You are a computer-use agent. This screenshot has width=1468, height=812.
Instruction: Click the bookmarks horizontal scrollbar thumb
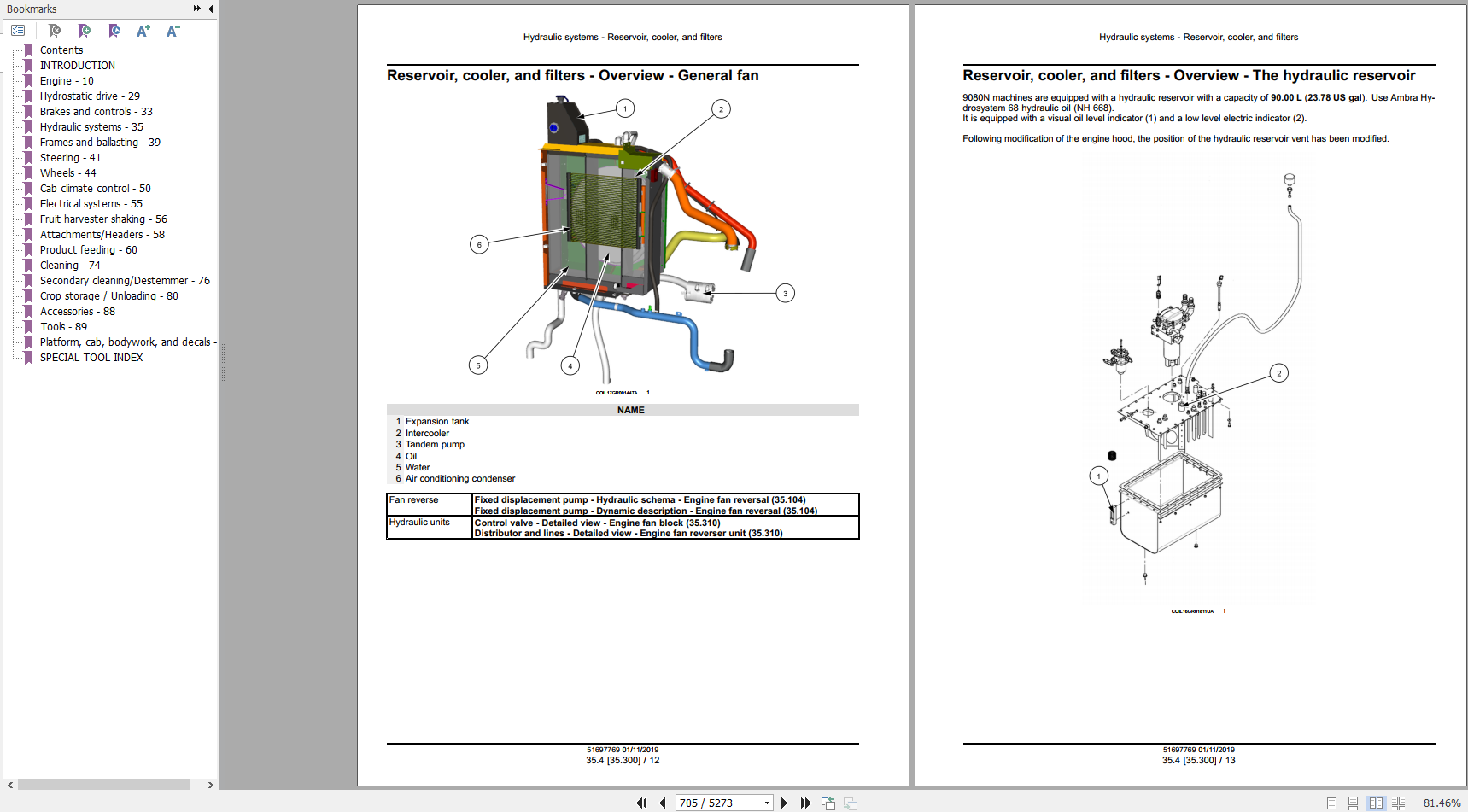point(104,785)
